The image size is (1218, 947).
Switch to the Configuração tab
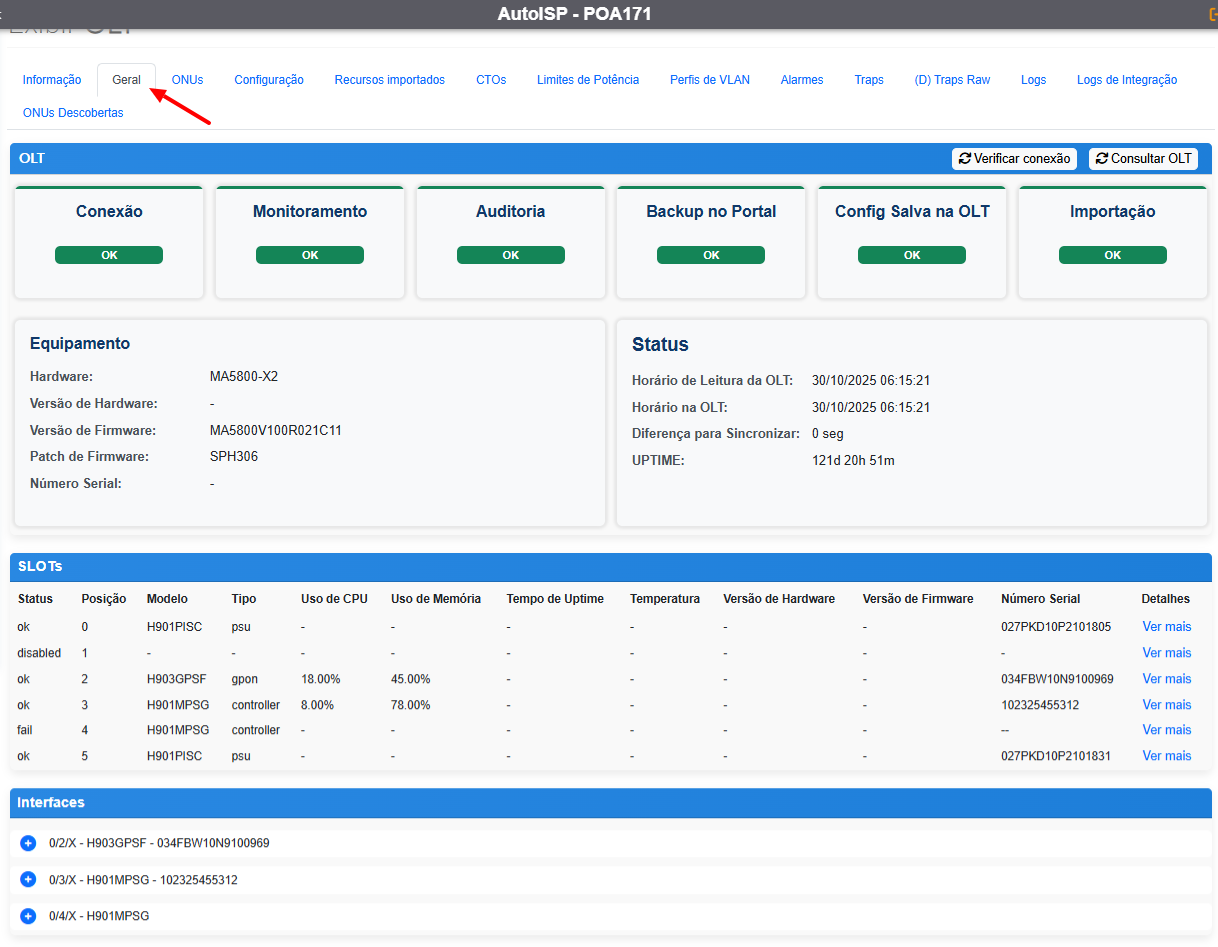[269, 80]
